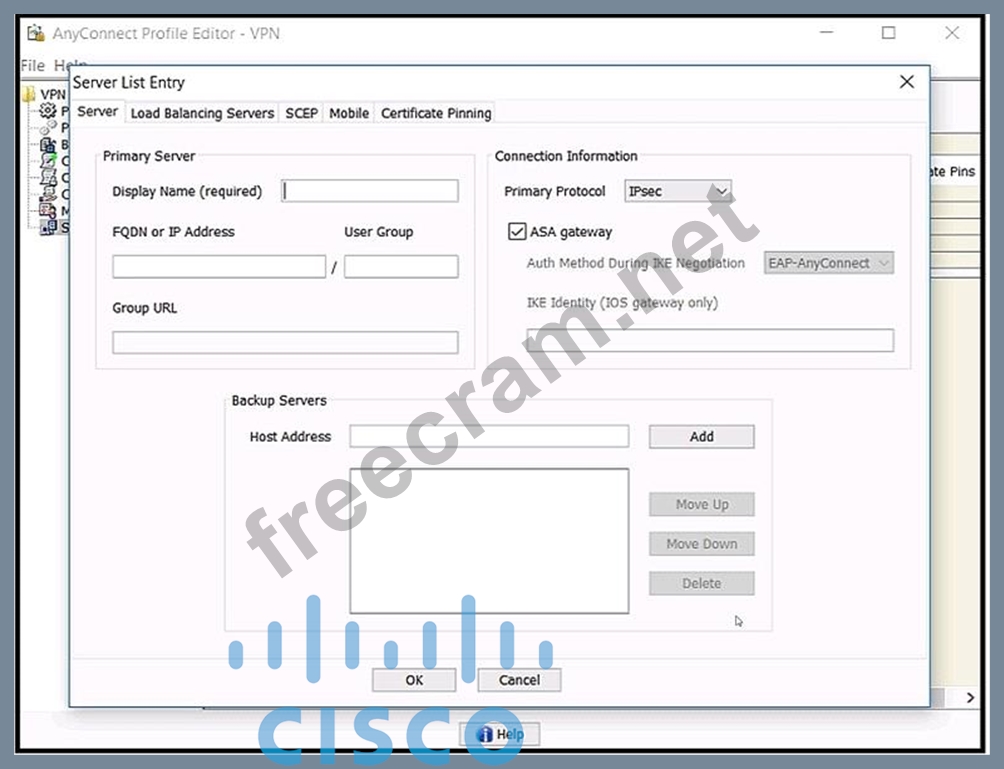1004x769 pixels.
Task: Click the gear icon for Preferences Part 1
Action: [47, 111]
